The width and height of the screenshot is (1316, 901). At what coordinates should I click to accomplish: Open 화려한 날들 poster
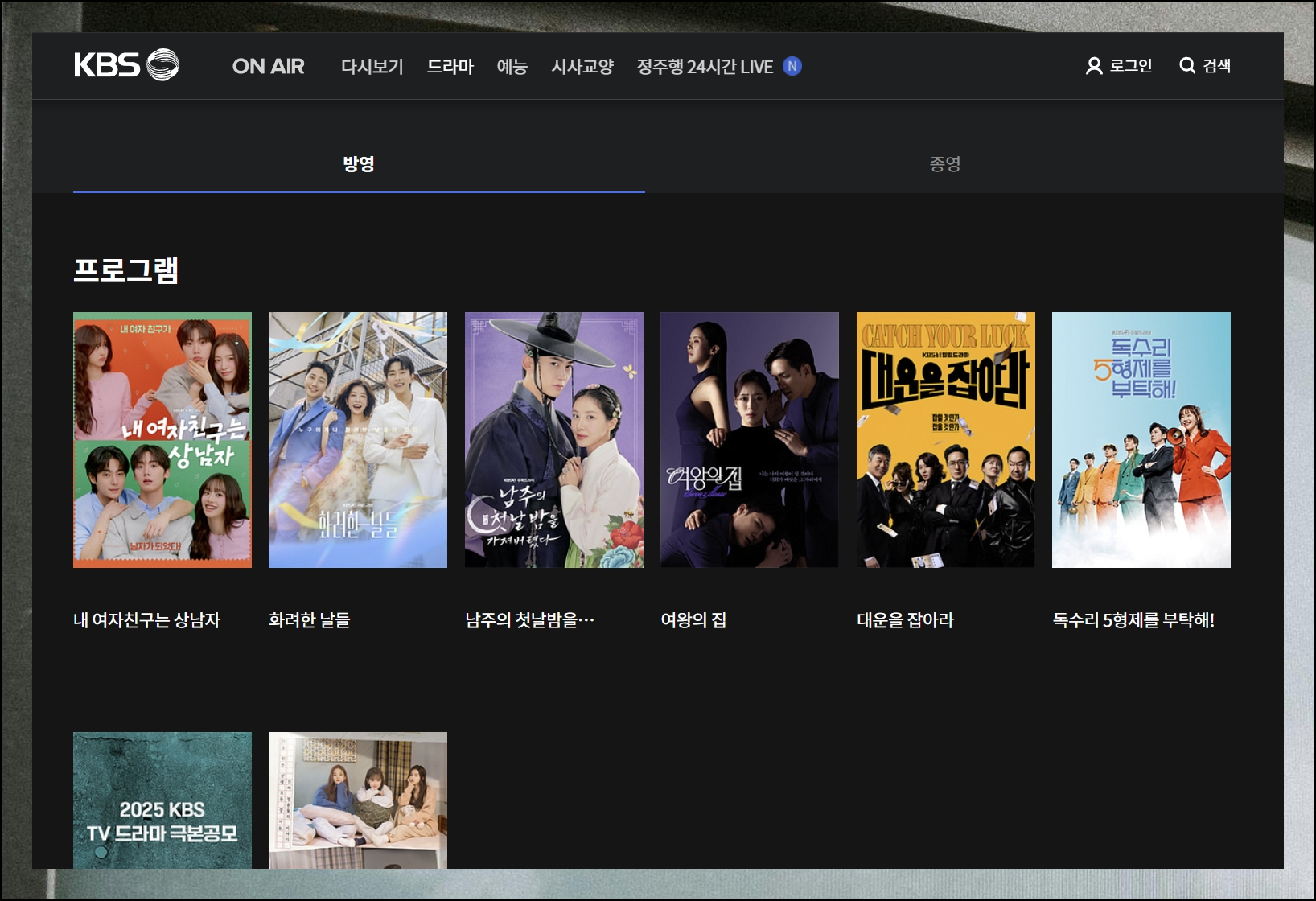tap(358, 440)
